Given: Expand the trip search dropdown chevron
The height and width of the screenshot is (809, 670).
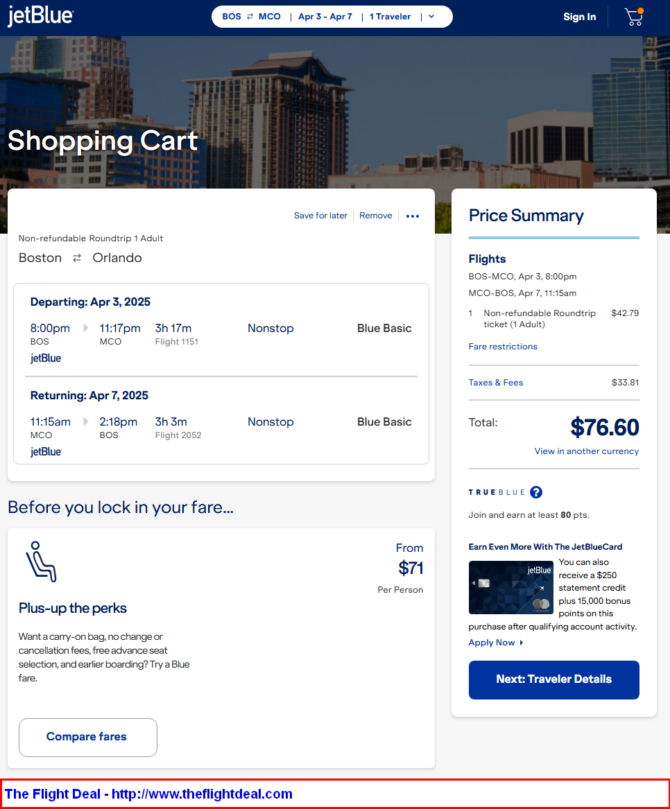Looking at the screenshot, I should 431,17.
